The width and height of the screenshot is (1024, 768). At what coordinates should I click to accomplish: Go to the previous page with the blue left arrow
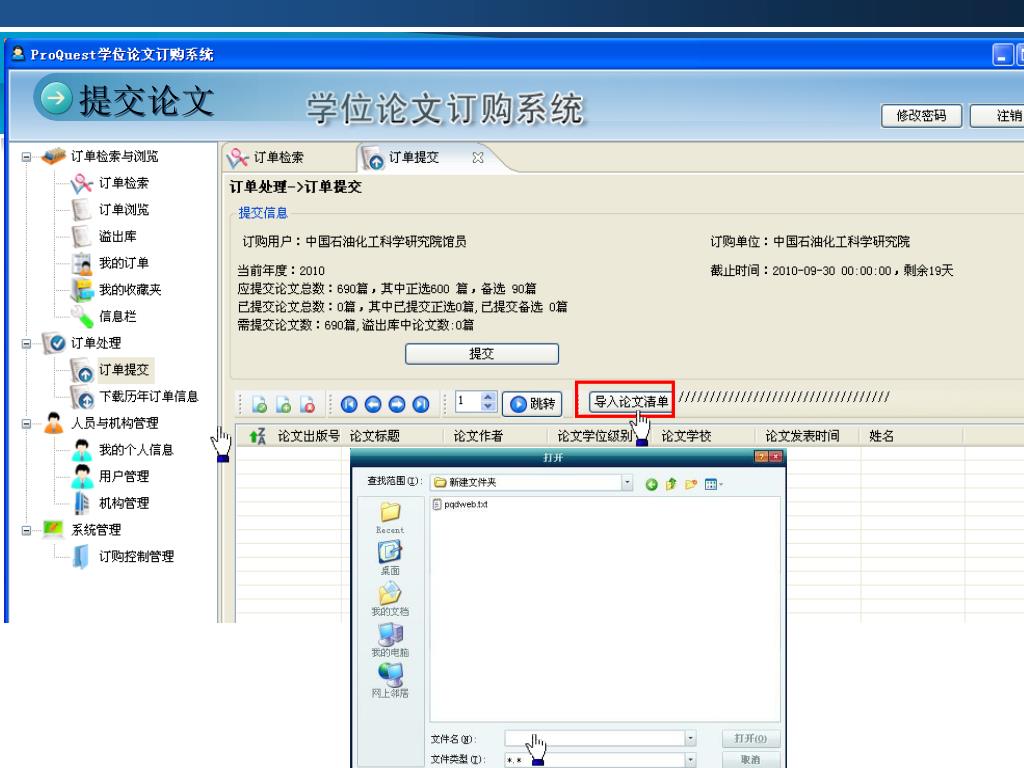click(x=373, y=405)
